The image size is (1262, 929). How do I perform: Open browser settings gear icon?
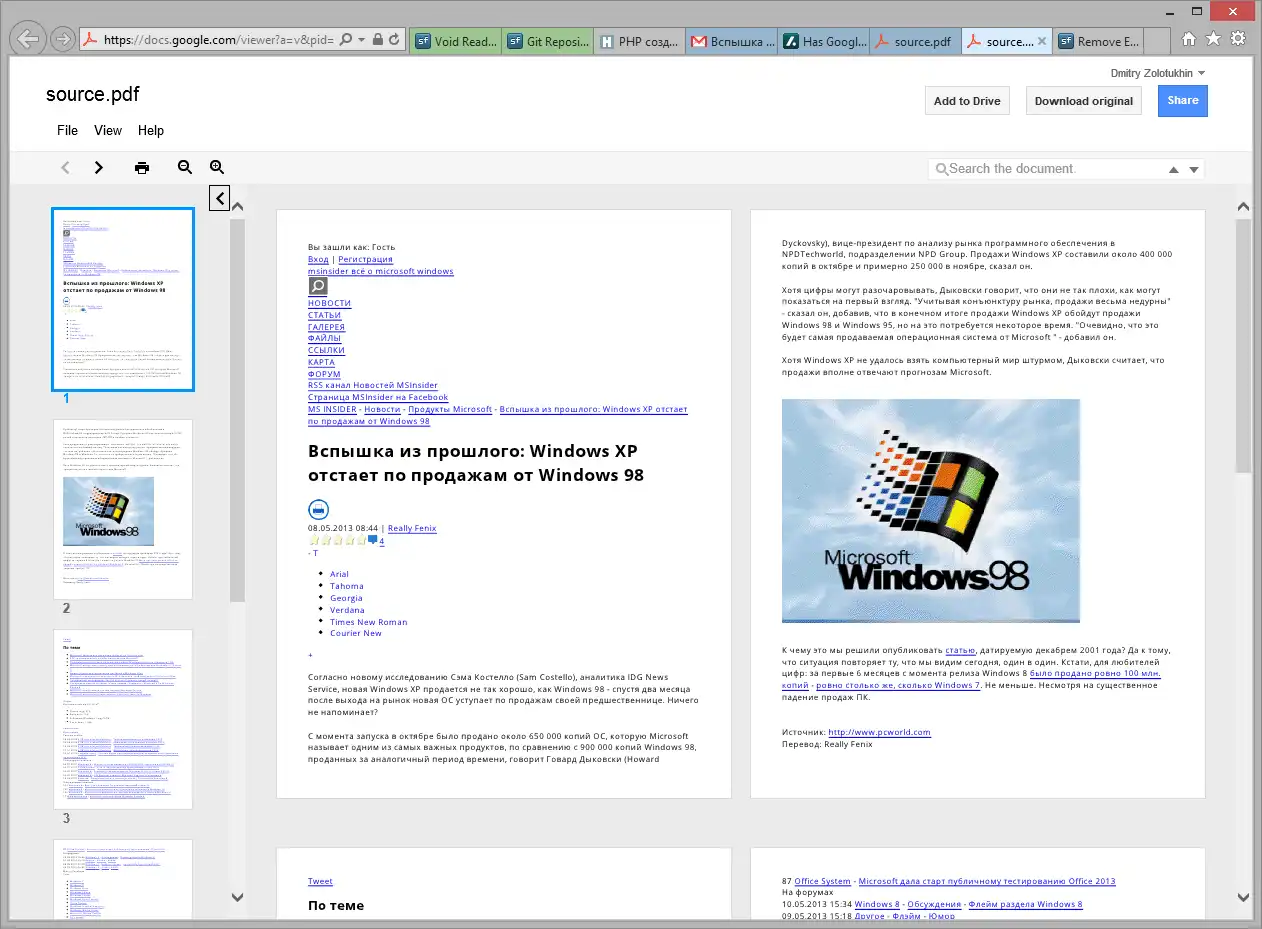tap(1238, 39)
